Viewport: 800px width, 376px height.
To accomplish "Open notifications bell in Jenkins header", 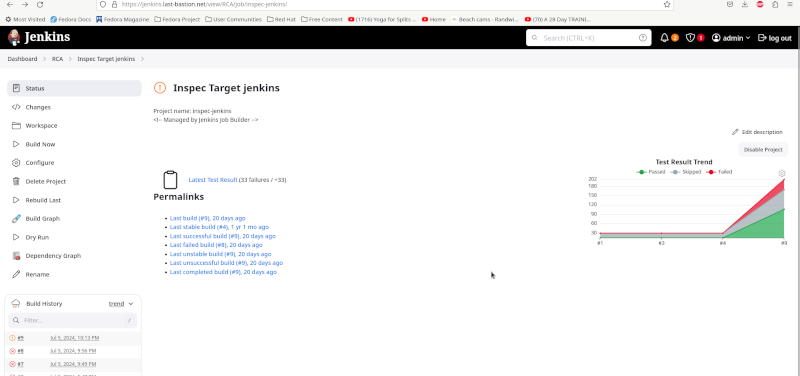I will pyautogui.click(x=664, y=38).
